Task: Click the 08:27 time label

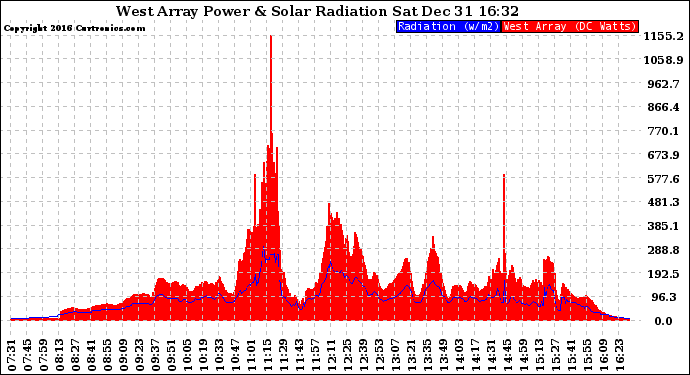Action: click(76, 355)
